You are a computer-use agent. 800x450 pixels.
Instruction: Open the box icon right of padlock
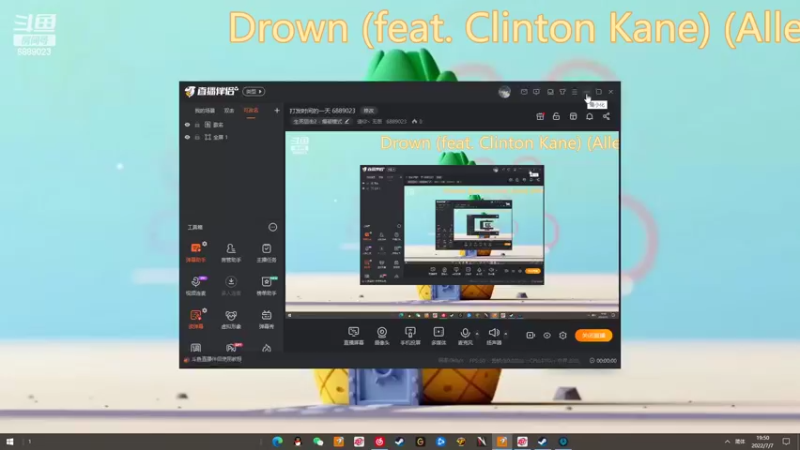[x=573, y=116]
